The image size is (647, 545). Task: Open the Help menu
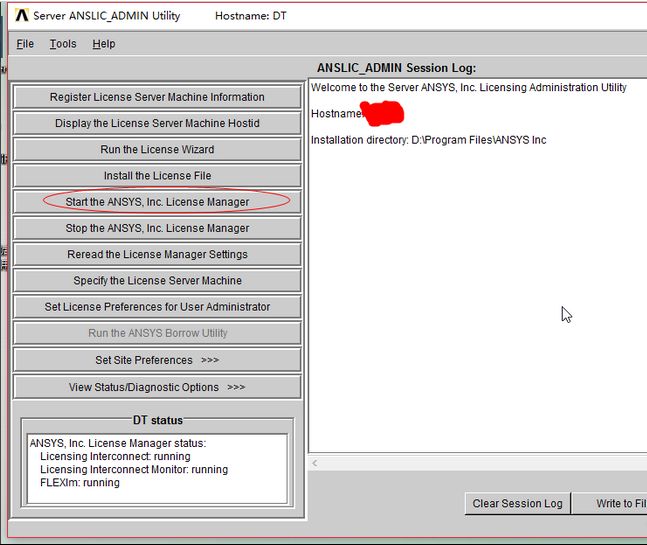pos(104,44)
